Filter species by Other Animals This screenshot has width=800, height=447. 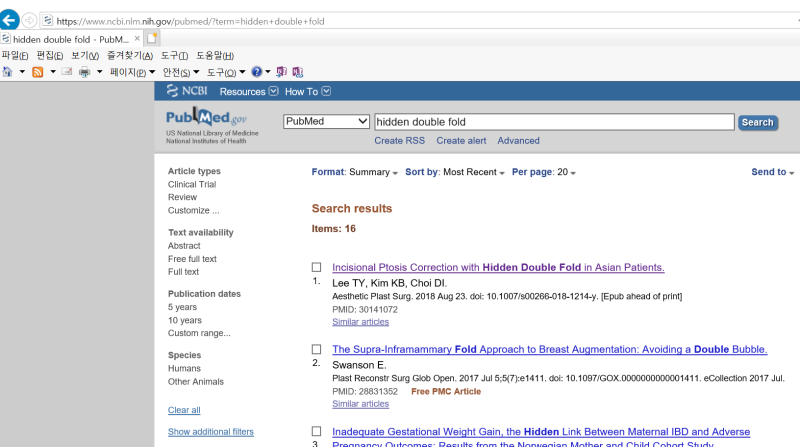(195, 382)
